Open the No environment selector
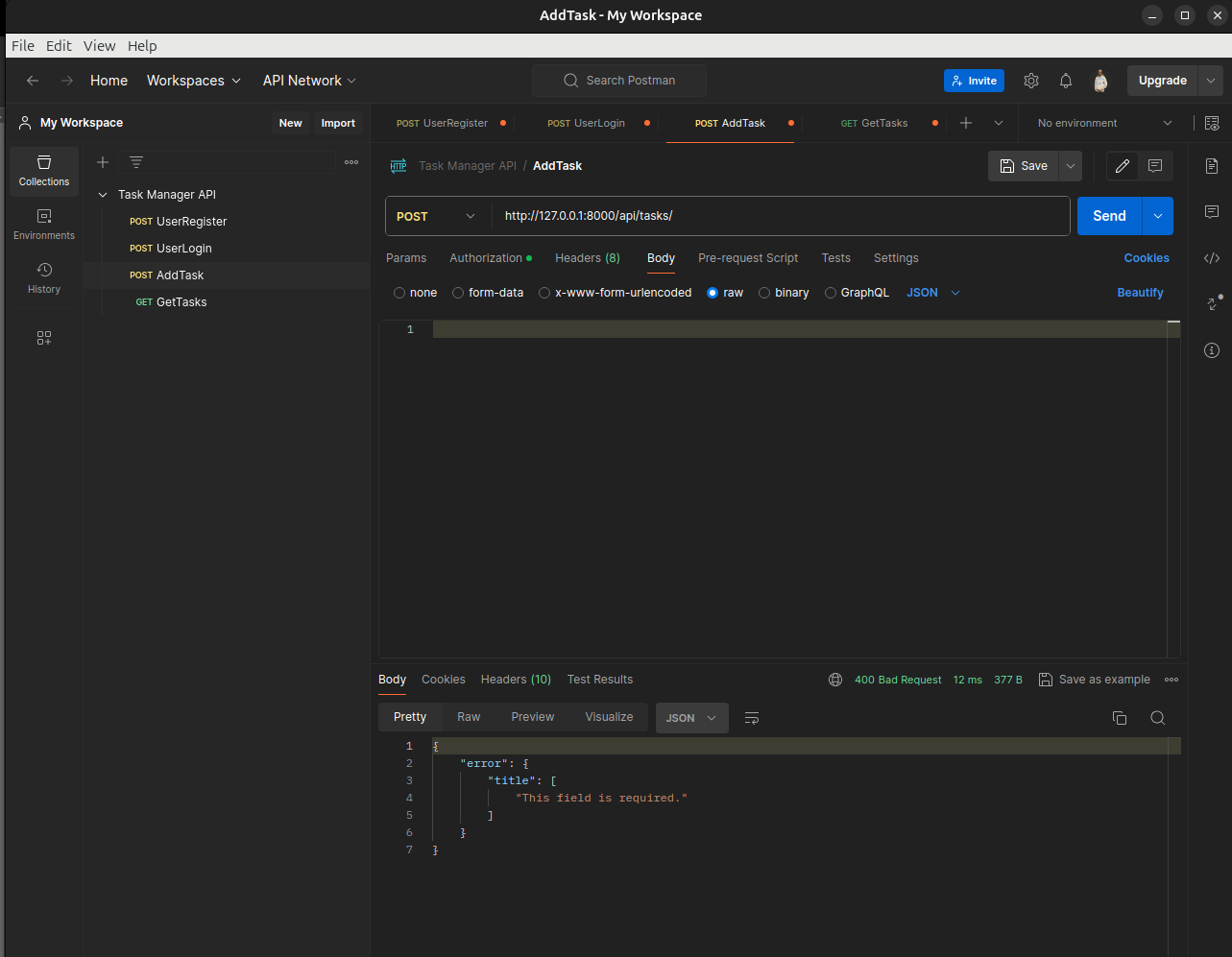Viewport: 1232px width, 957px height. pos(1104,123)
